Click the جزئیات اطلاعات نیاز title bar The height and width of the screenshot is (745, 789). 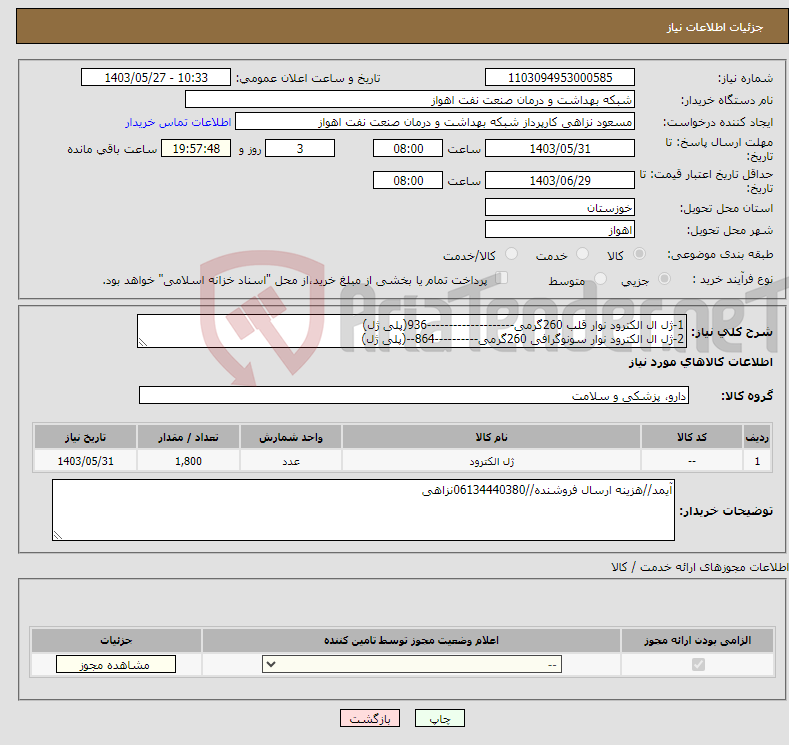point(402,27)
